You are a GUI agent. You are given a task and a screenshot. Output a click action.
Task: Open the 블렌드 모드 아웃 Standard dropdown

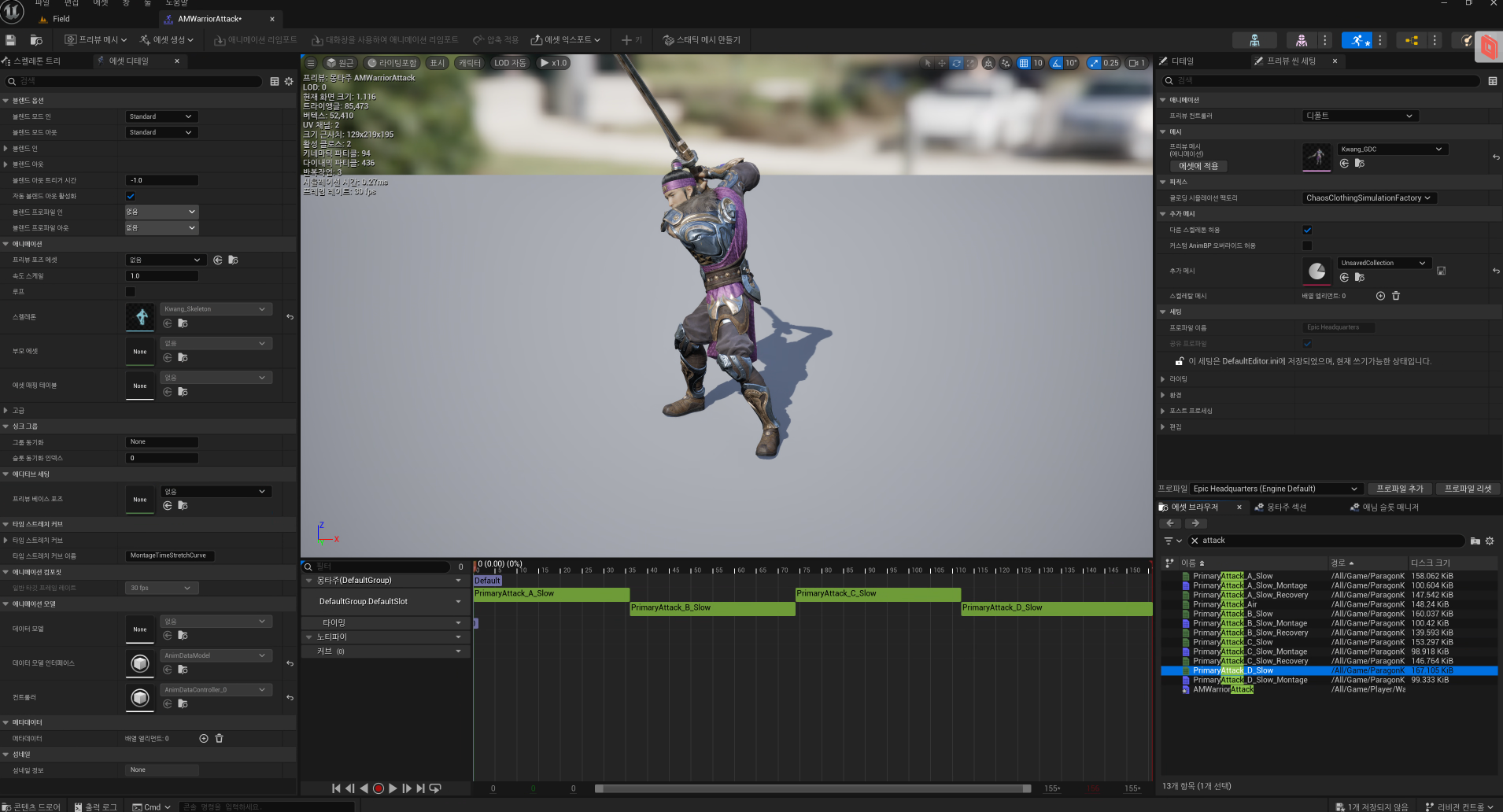[161, 132]
